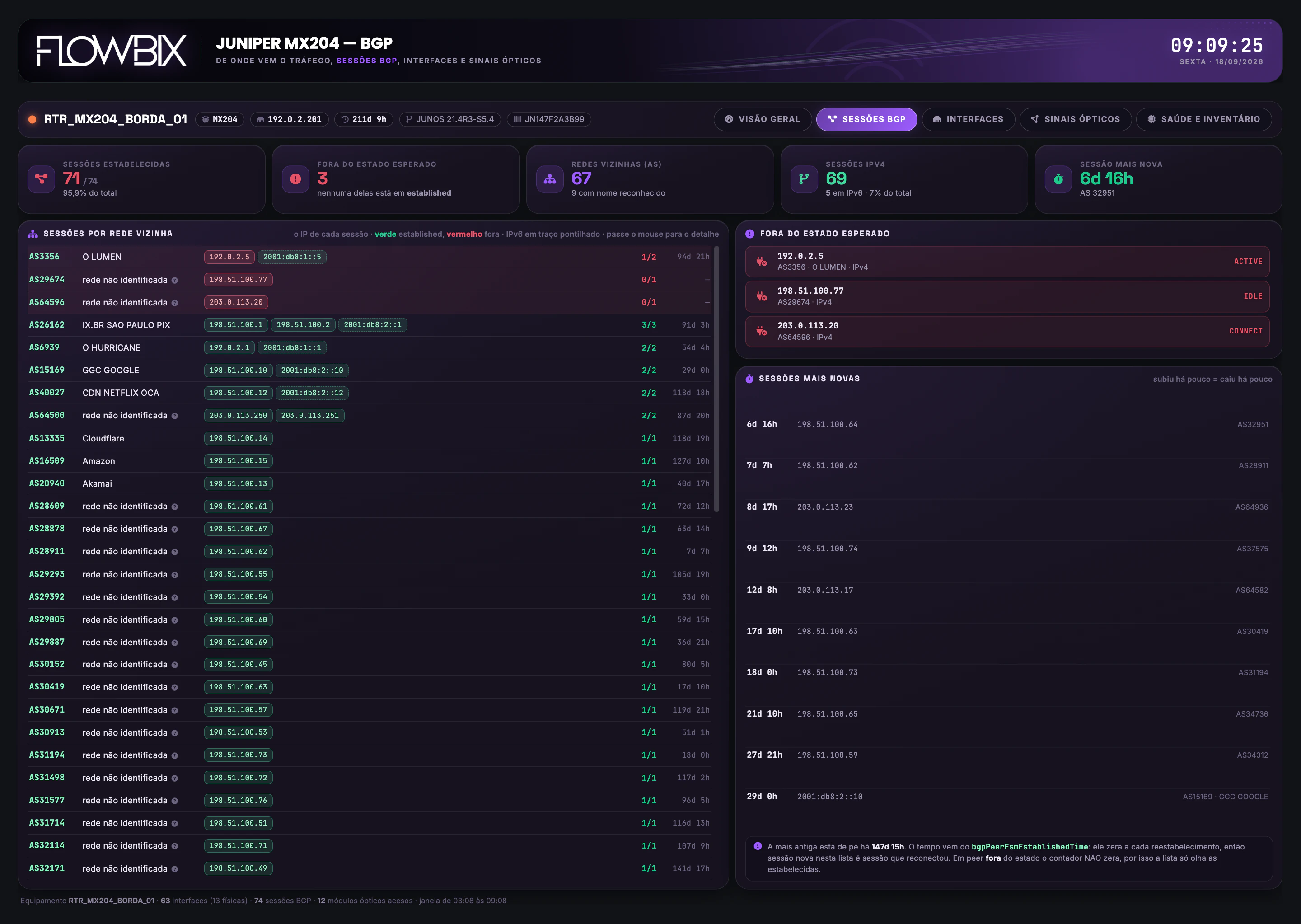The width and height of the screenshot is (1301, 924).
Task: Click the info icon on the AS64500 row
Action: click(x=175, y=416)
